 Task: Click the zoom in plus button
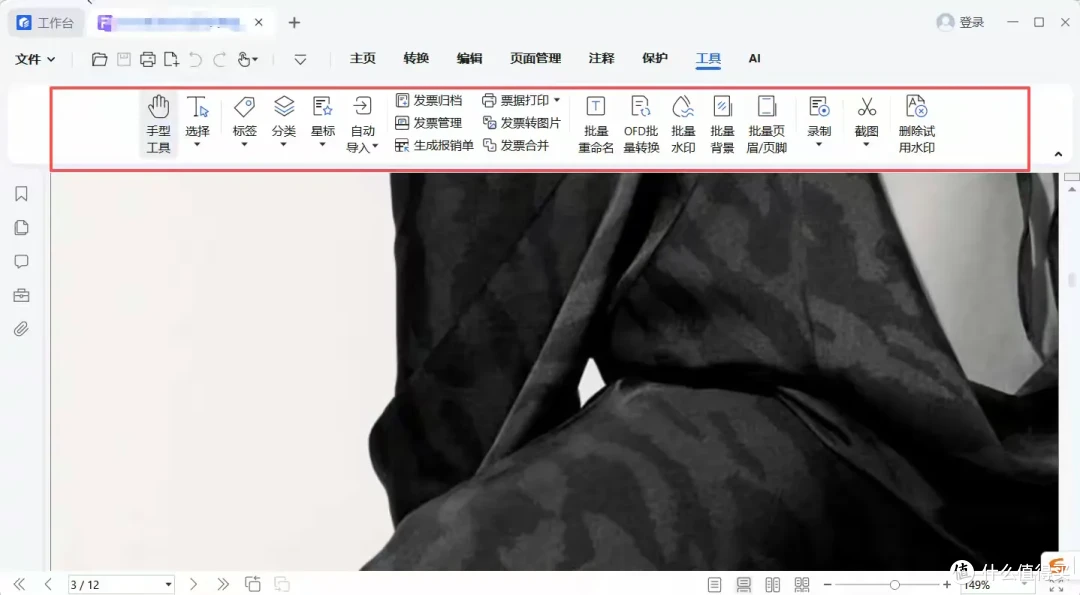[947, 585]
